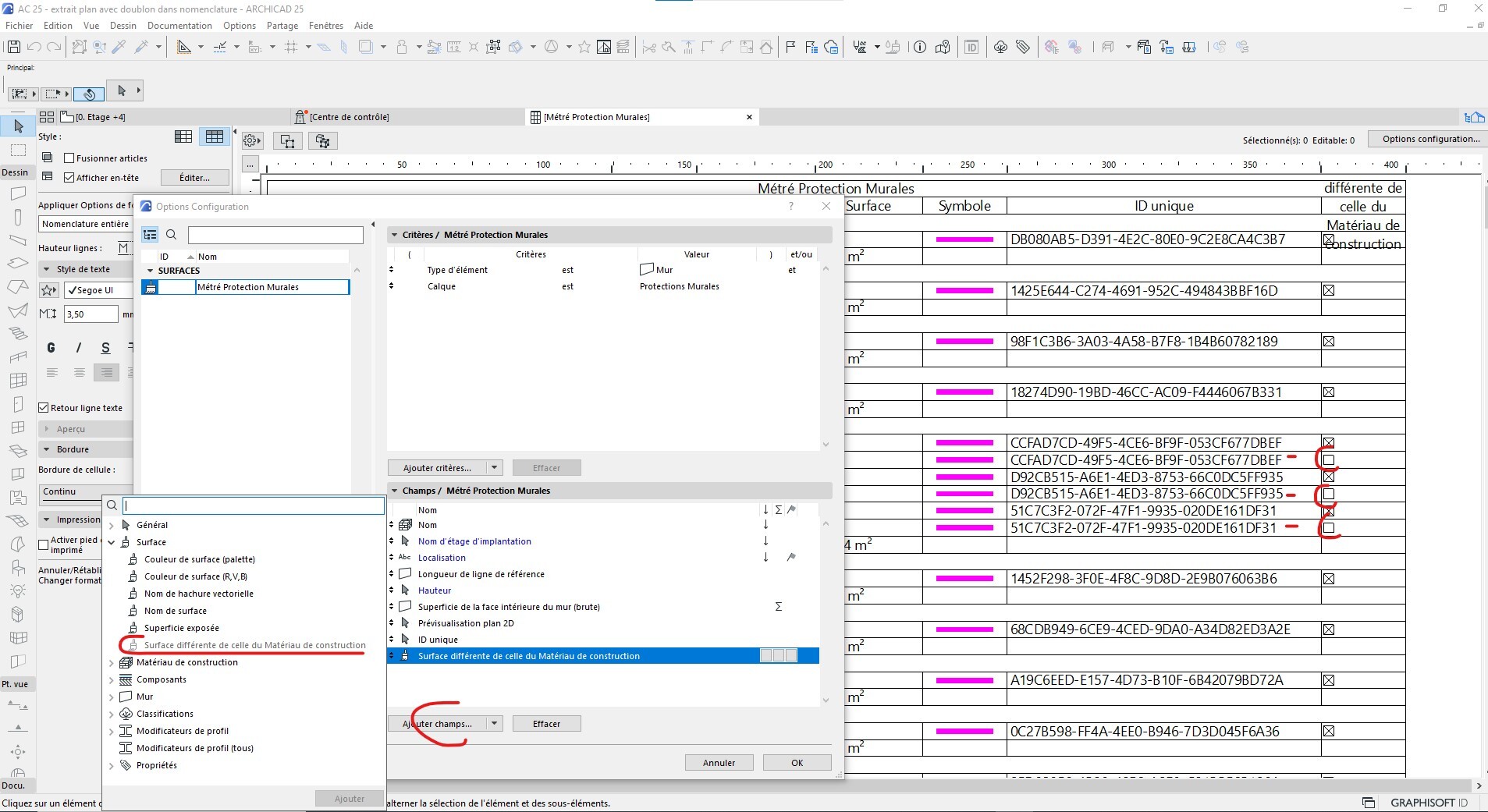
Task: Click the Annuler button
Action: pos(719,763)
